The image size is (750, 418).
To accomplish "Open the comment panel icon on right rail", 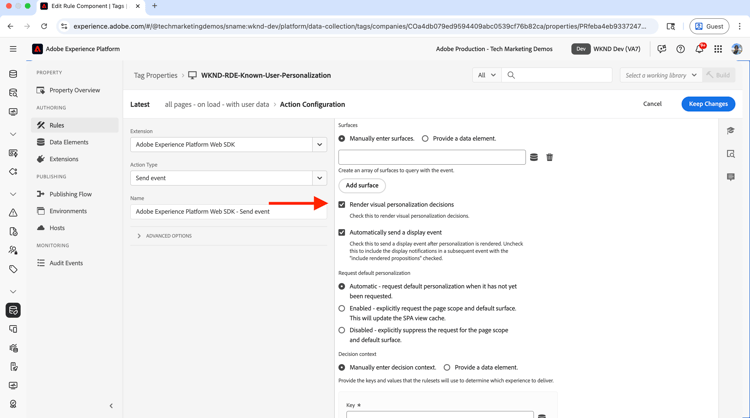I will point(730,177).
